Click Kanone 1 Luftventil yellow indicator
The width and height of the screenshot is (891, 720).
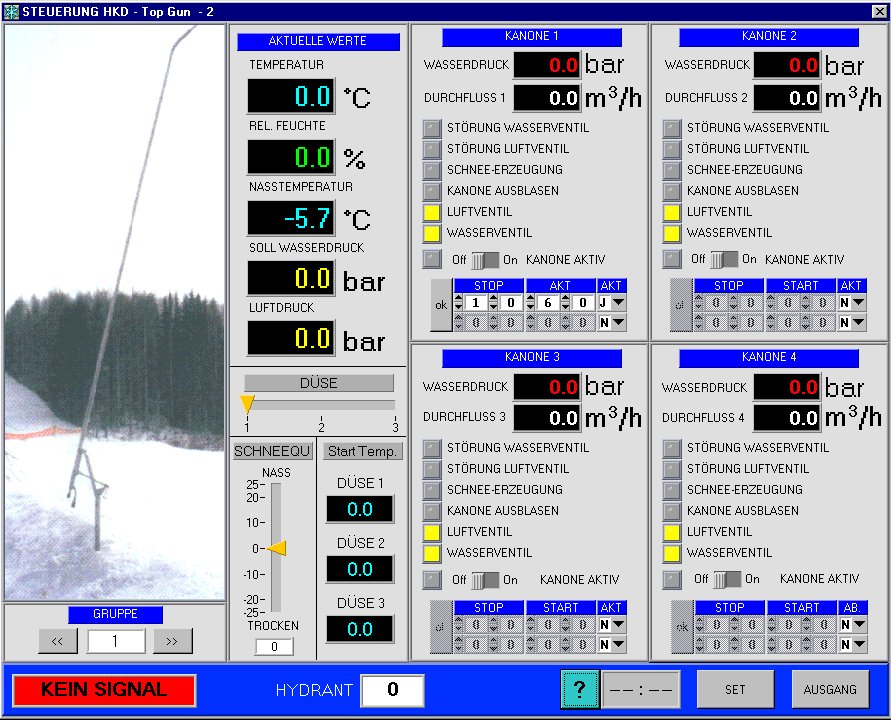(432, 212)
